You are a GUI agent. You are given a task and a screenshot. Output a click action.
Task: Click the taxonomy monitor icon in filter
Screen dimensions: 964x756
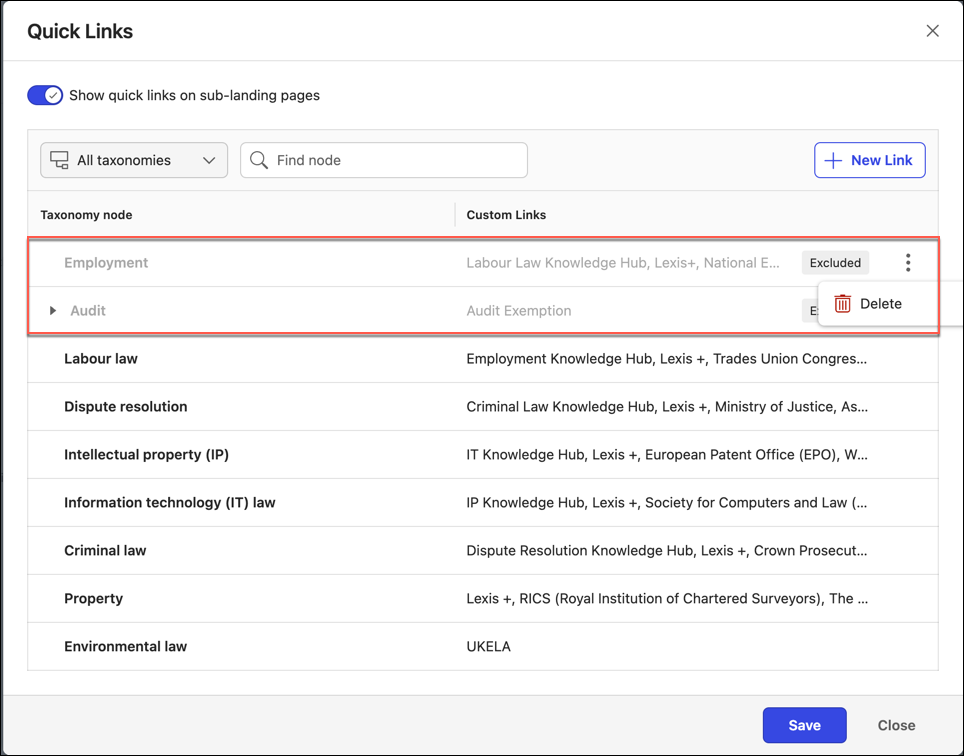(60, 160)
